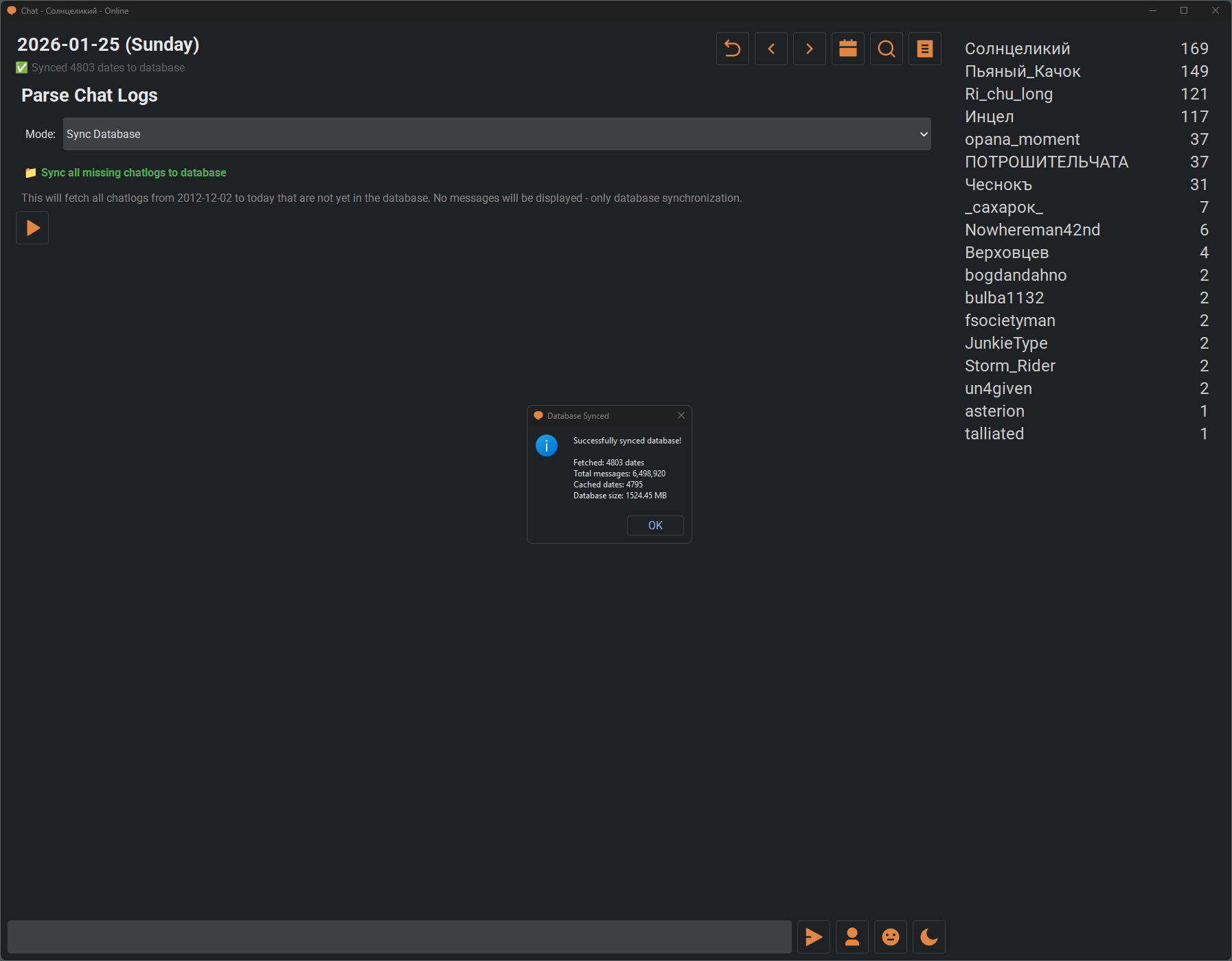Image resolution: width=1232 pixels, height=961 pixels.
Task: Click the Database Synced dialog title
Action: [578, 416]
